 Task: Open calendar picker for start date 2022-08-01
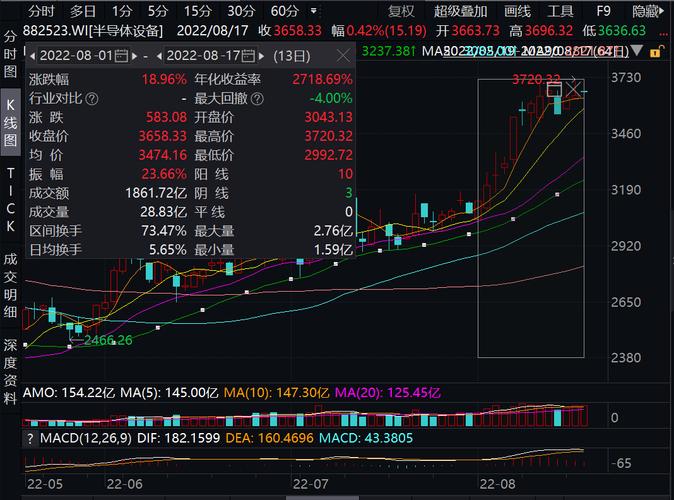(122, 56)
